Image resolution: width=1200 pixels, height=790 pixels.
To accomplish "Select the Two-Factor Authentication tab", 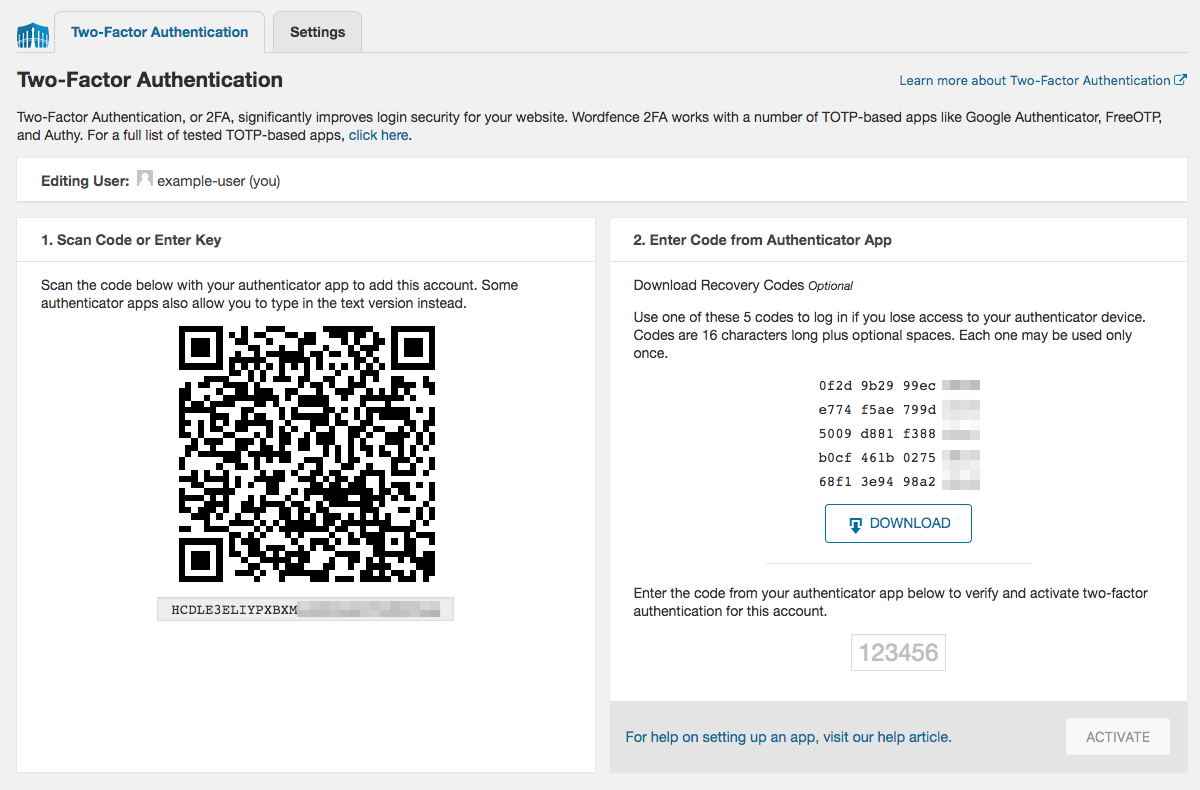I will tap(159, 31).
